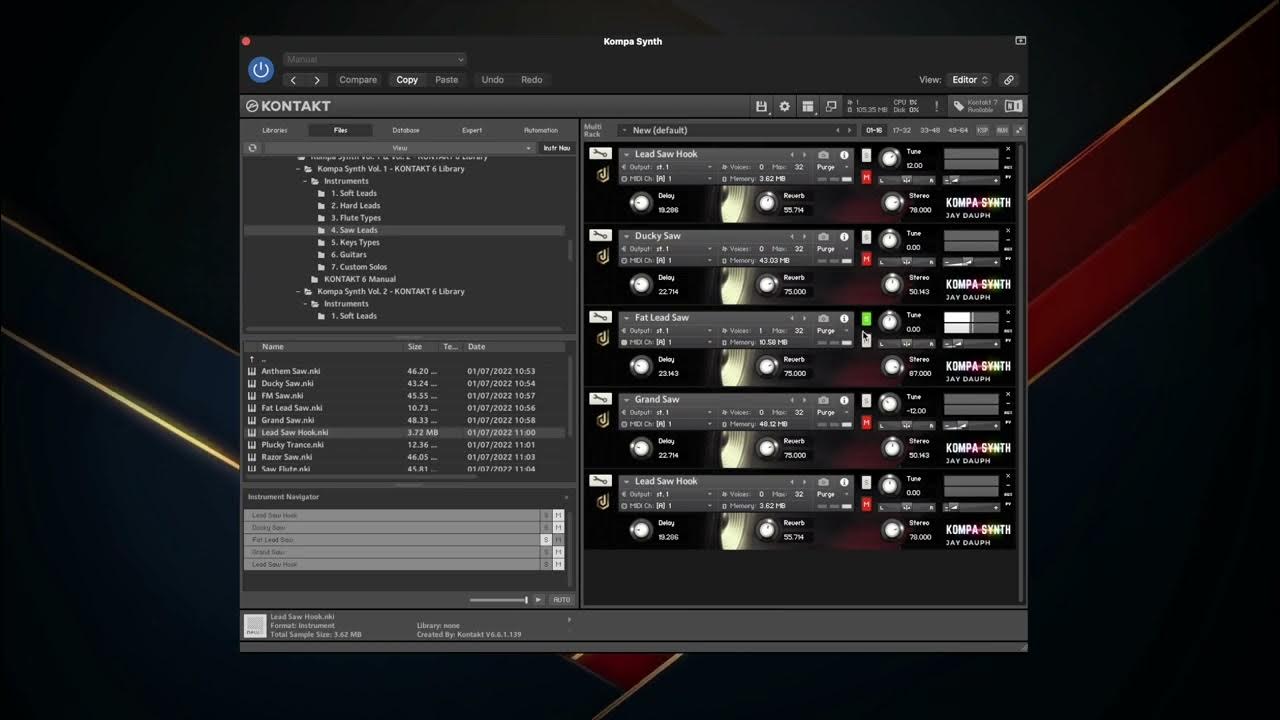Click the link chain icon
This screenshot has height=720, width=1280.
tap(1009, 80)
